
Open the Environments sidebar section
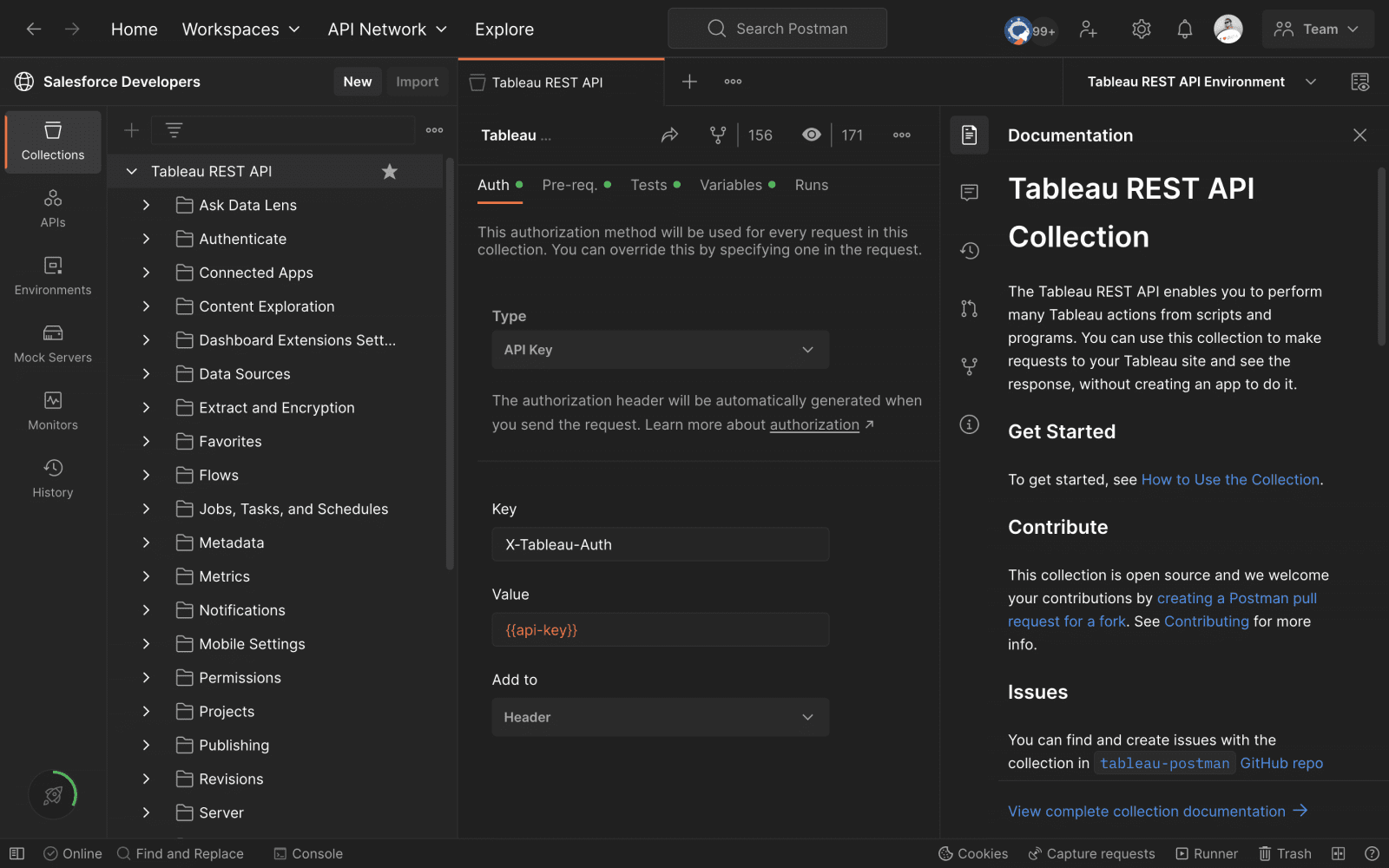coord(53,276)
